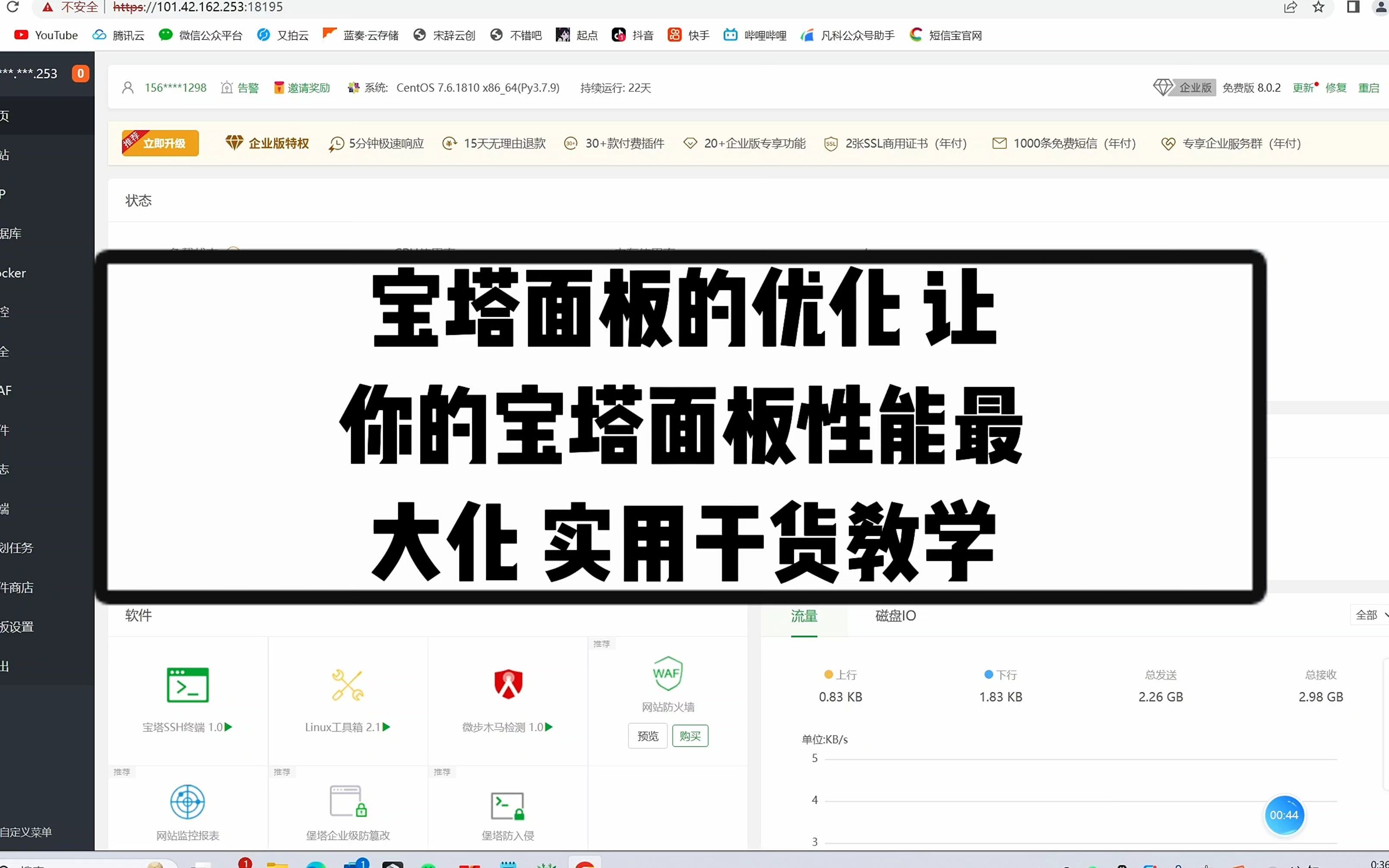Switch to the 磁盘IO tab
The image size is (1389, 868).
[896, 616]
